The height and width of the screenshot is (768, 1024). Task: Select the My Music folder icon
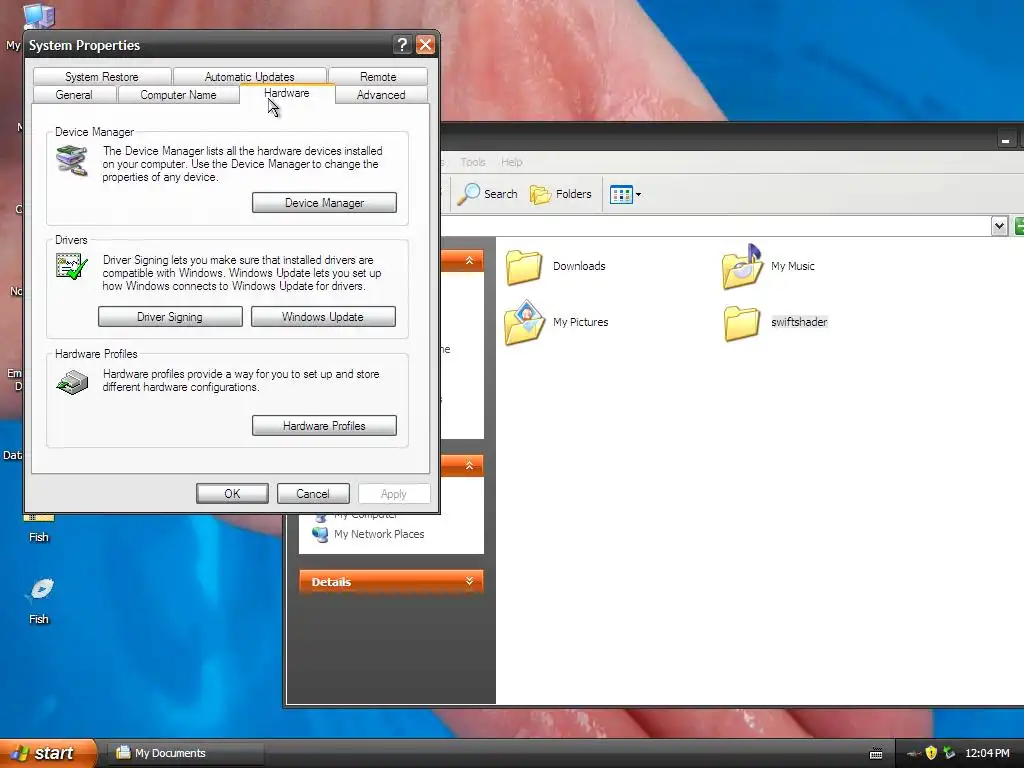(742, 266)
